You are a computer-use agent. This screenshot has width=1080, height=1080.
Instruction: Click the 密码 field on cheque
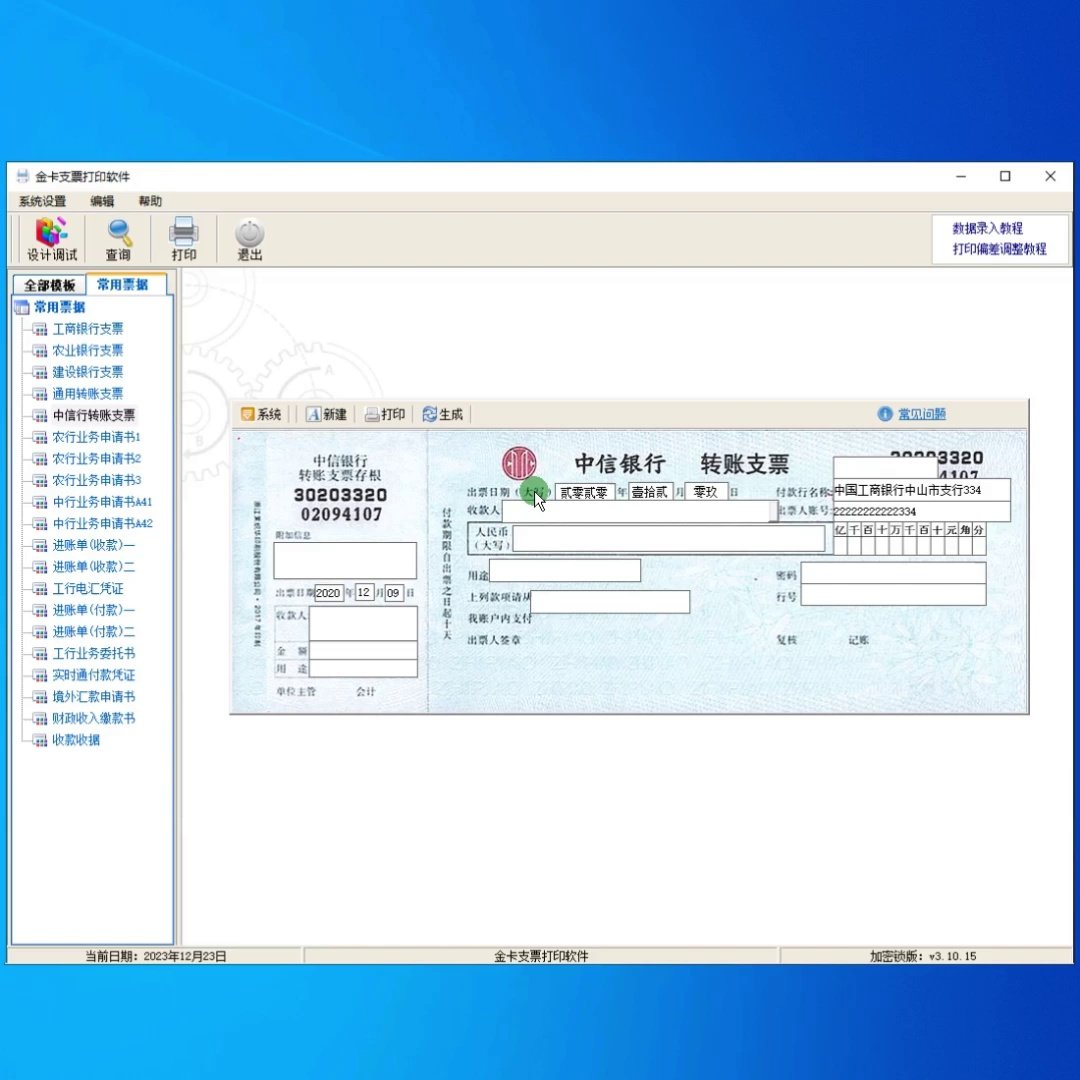893,573
